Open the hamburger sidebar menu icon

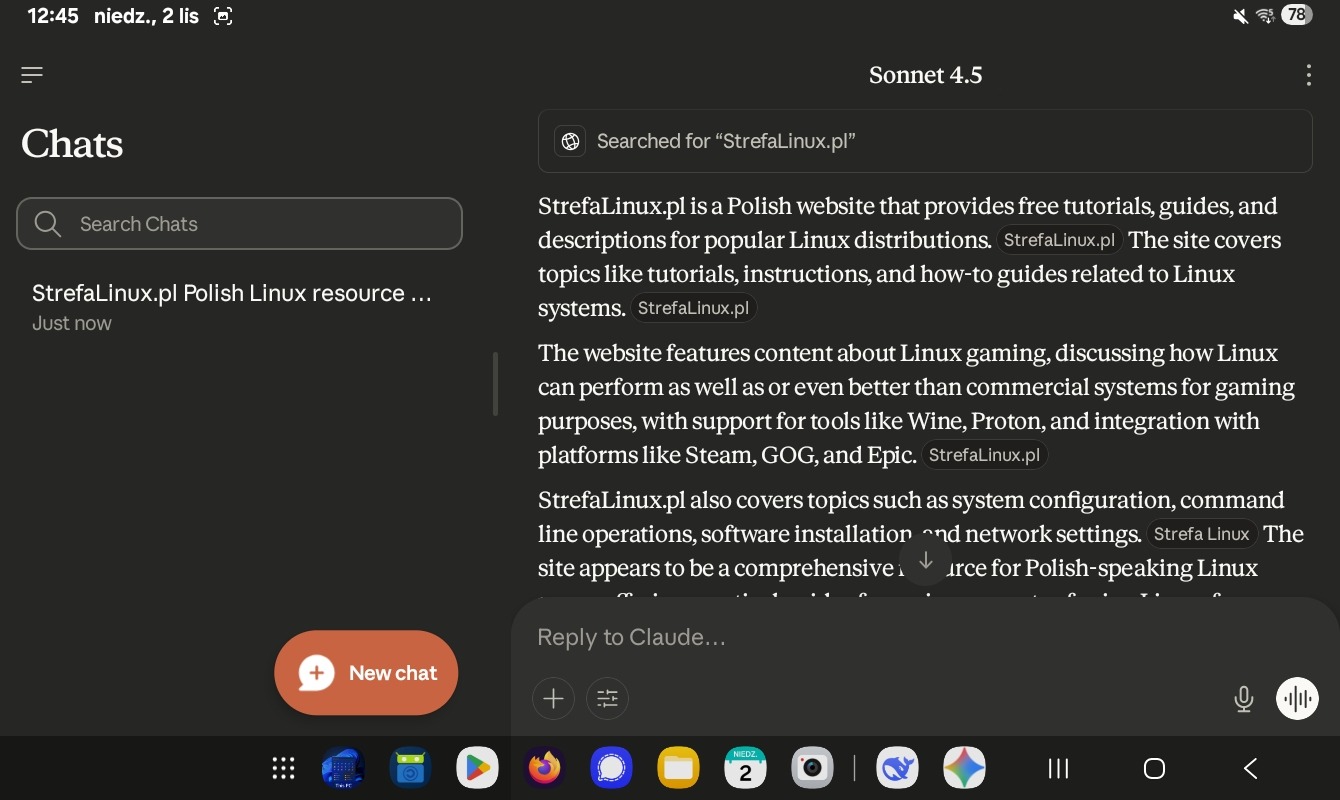[32, 75]
